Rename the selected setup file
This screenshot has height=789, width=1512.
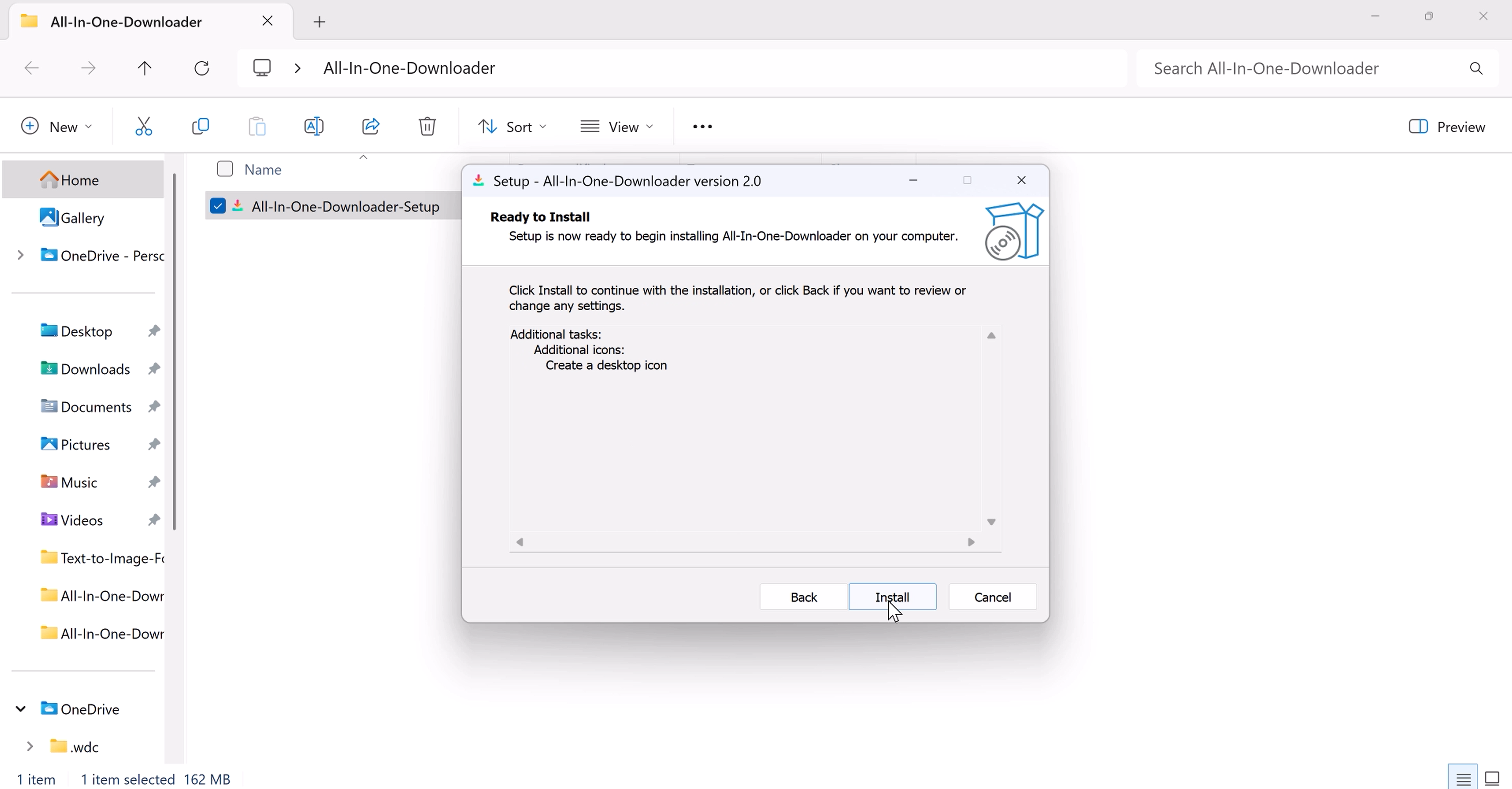[x=313, y=126]
